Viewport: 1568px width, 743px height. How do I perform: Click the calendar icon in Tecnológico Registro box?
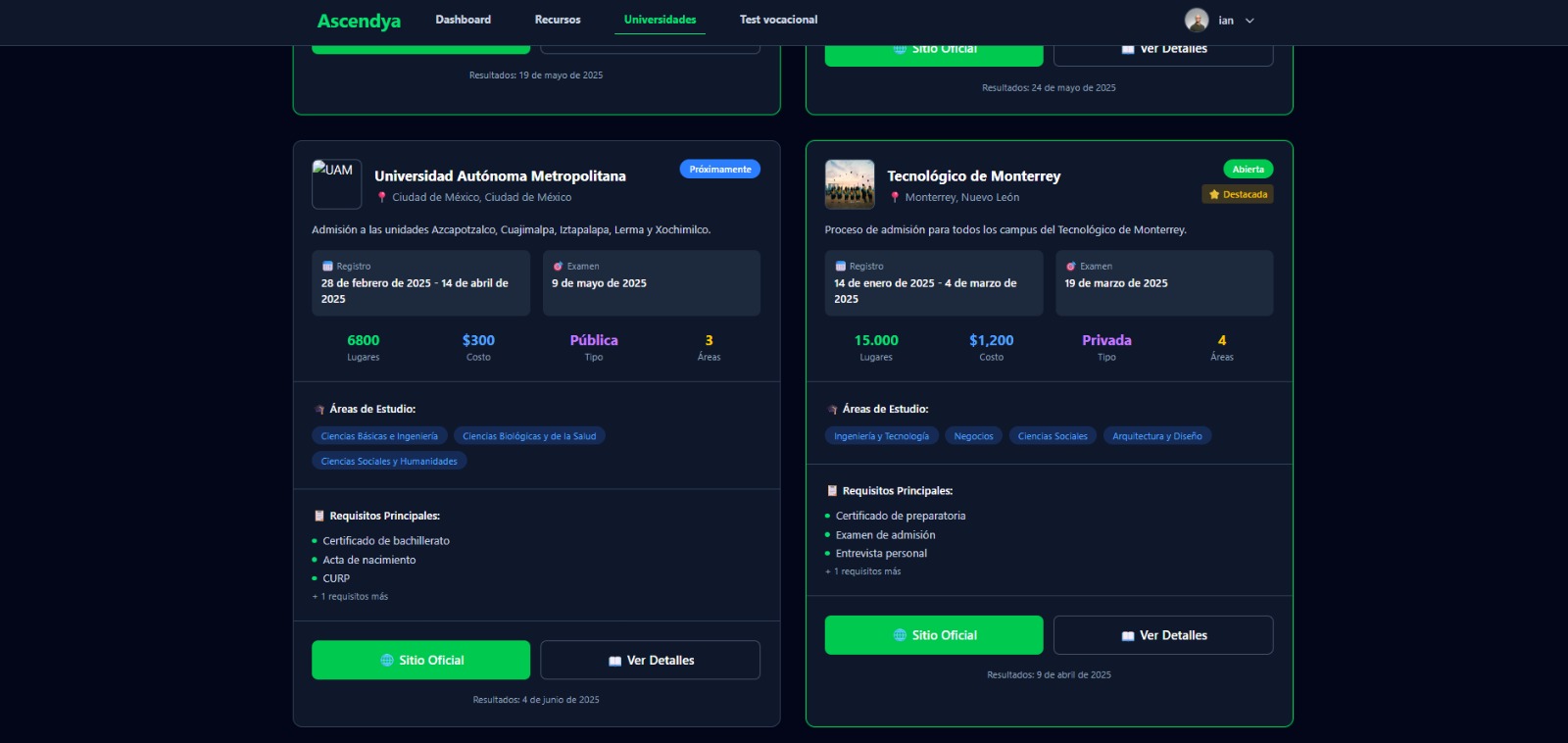point(841,267)
